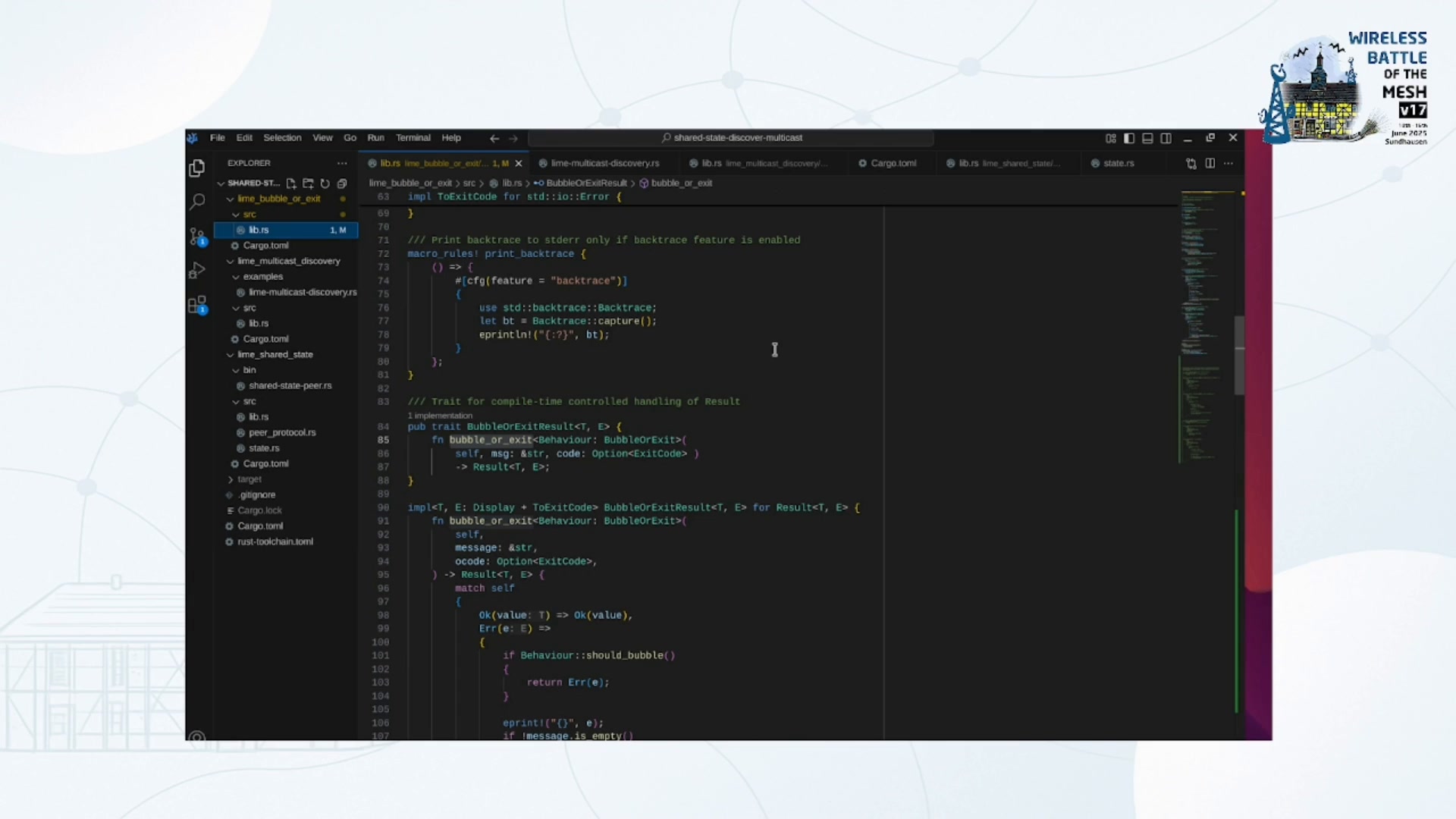
Task: Open Run and Debug view
Action: [x=197, y=271]
